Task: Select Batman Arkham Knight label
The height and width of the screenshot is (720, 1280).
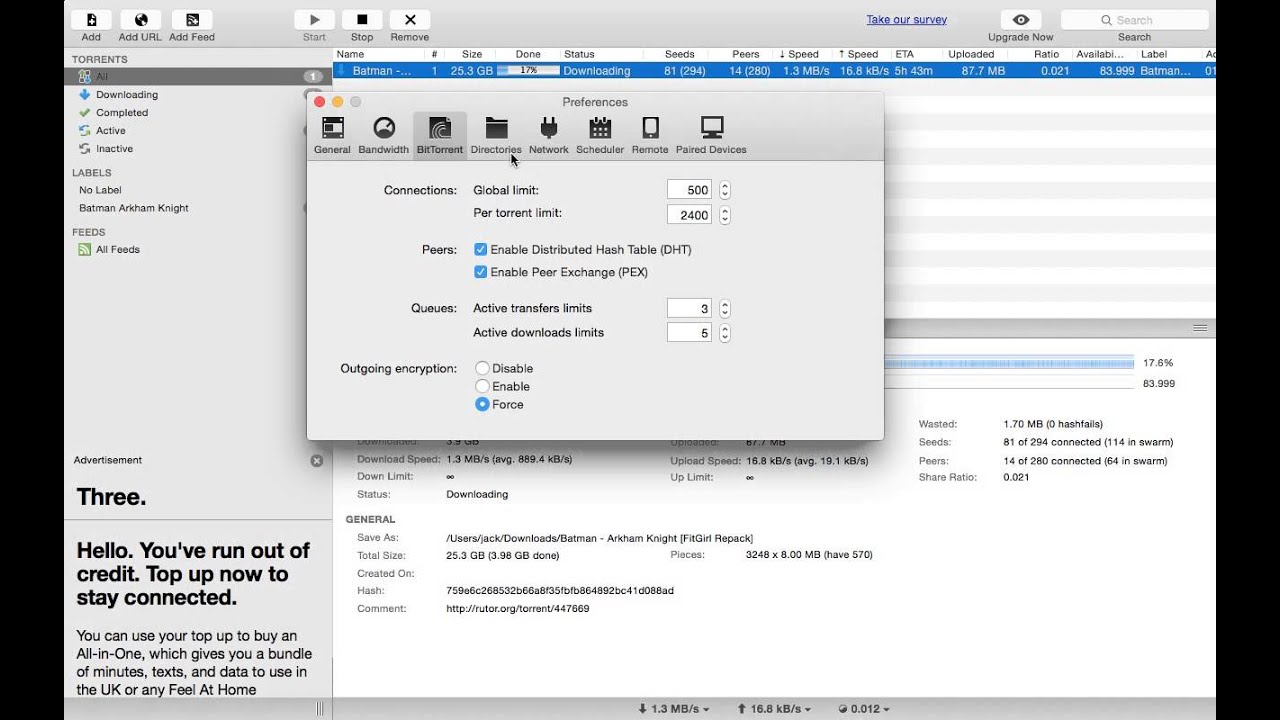Action: click(134, 208)
